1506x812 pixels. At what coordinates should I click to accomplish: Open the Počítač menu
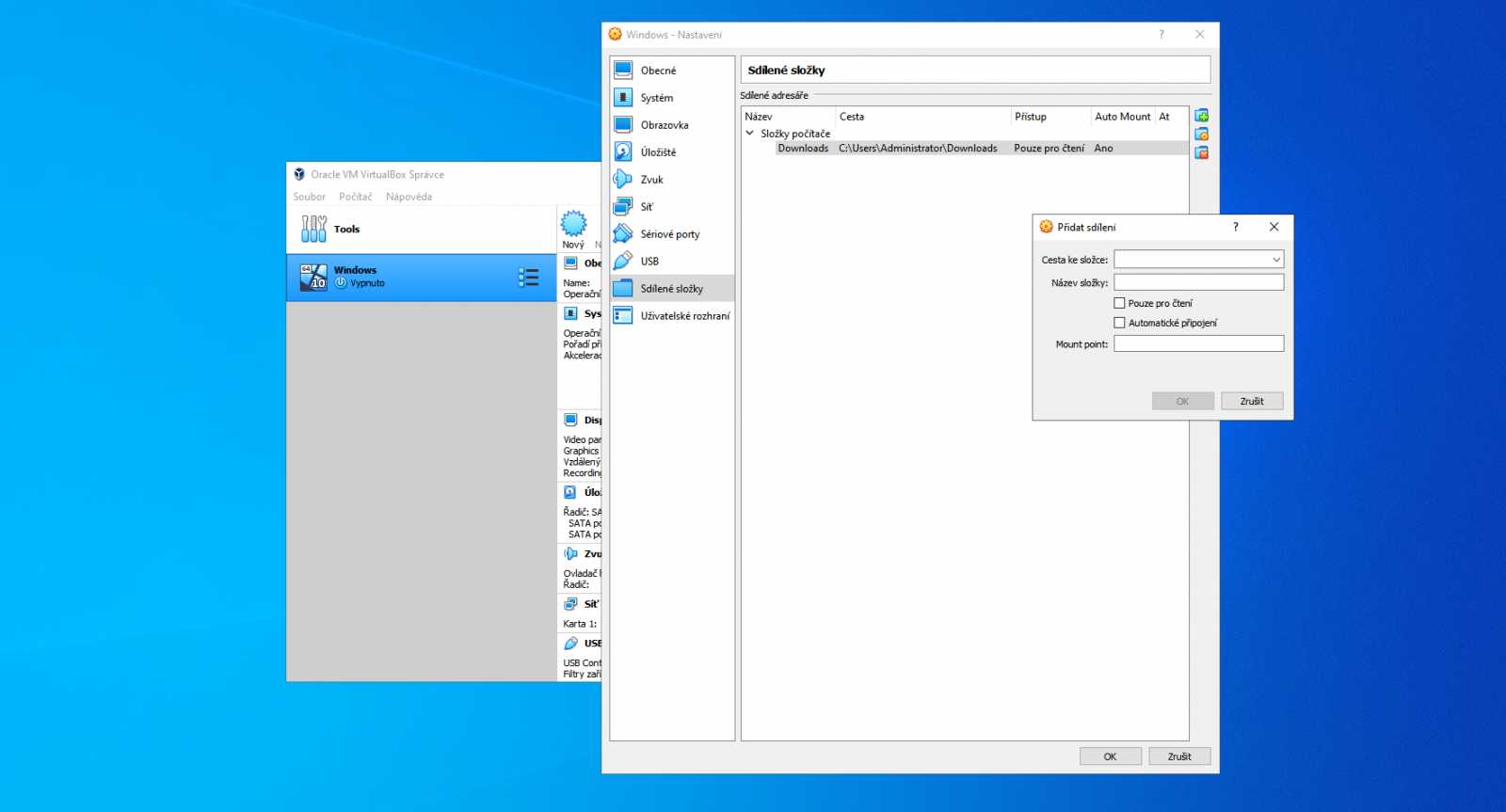pos(356,197)
